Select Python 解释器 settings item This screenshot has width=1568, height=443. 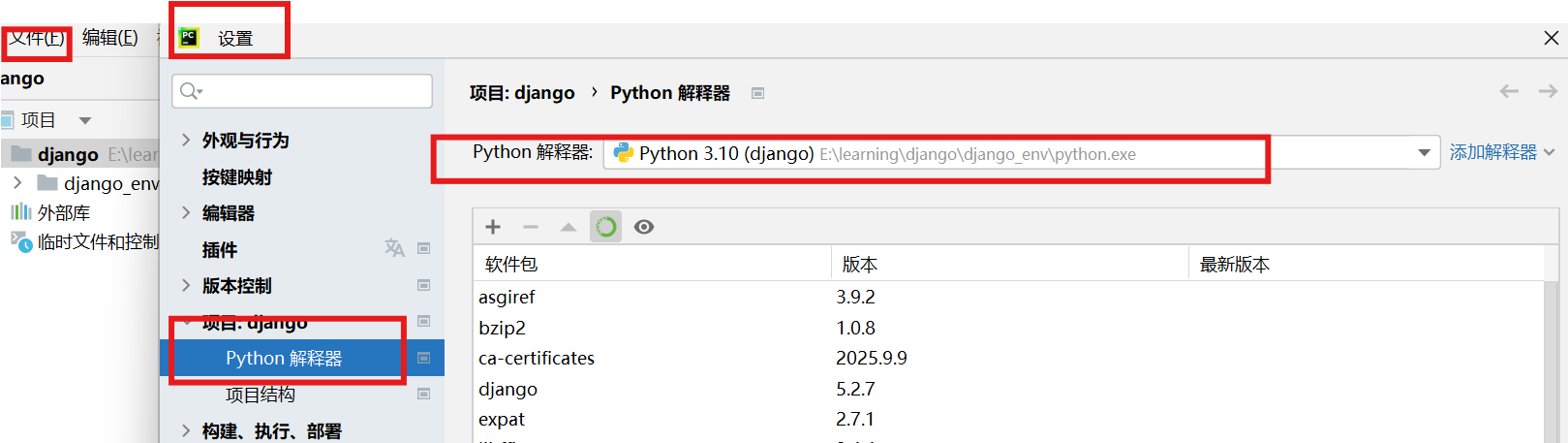point(302,358)
